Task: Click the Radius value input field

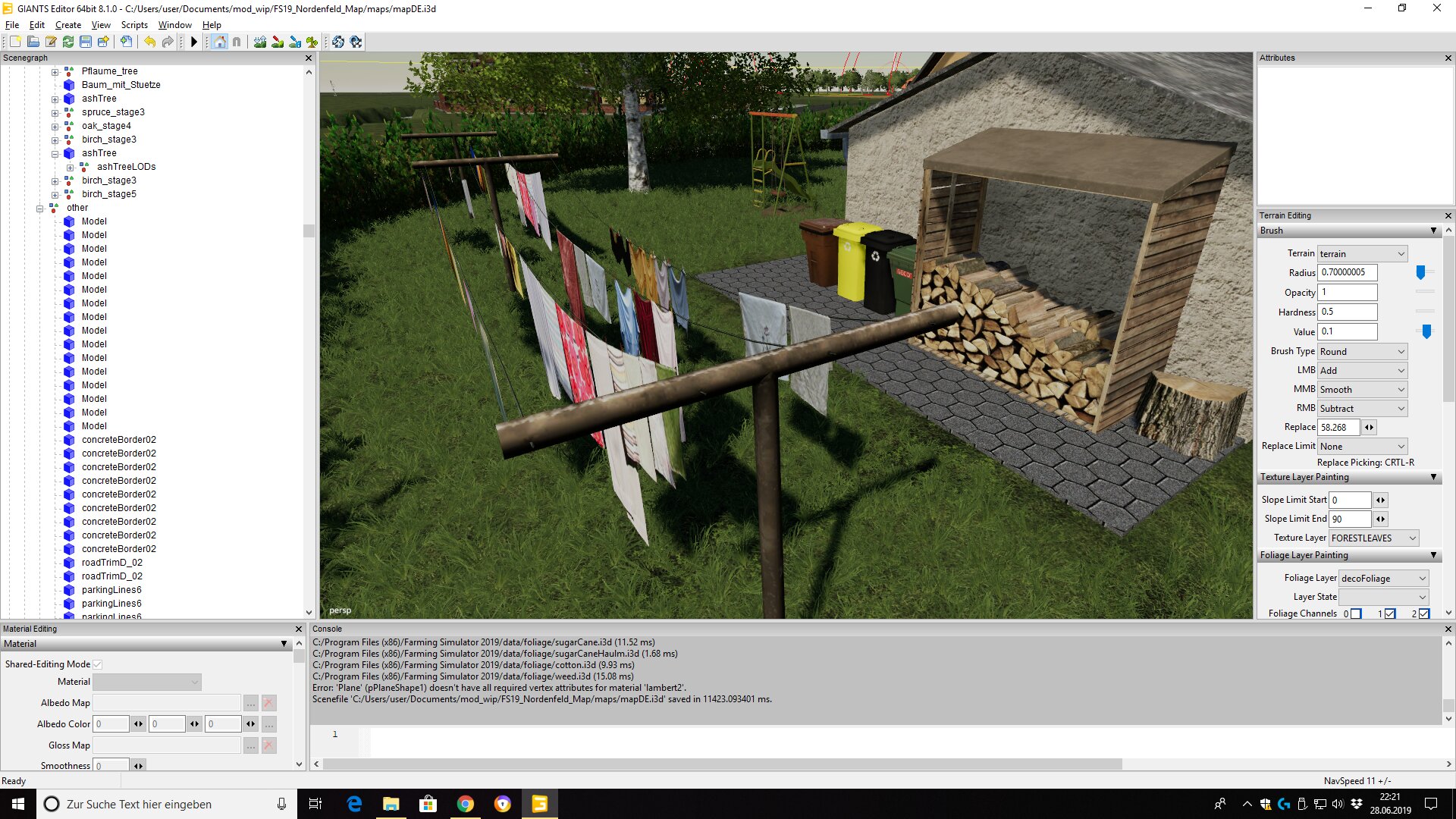Action: point(1348,272)
